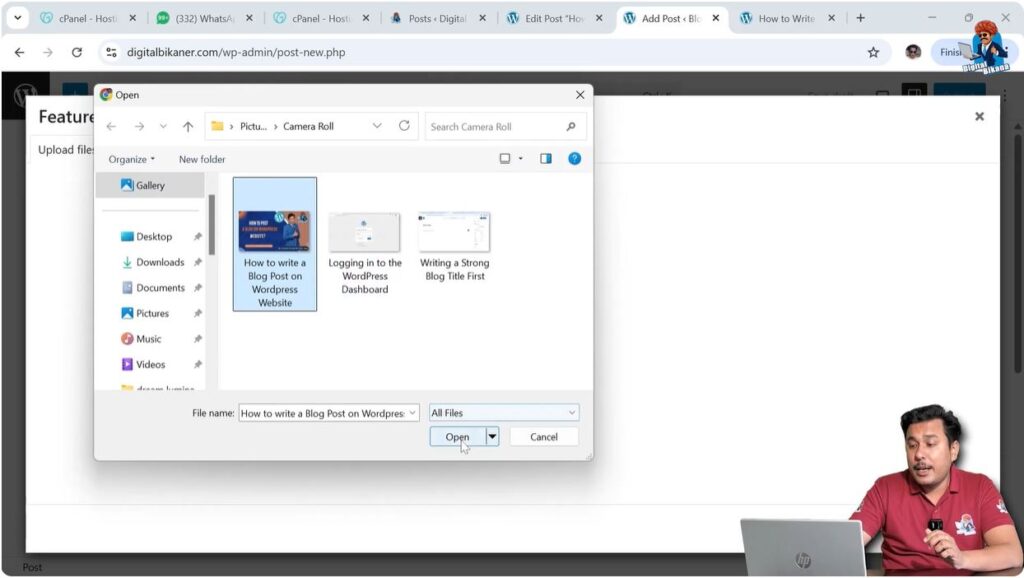This screenshot has width=1024, height=578.
Task: Navigate up one folder level
Action: (187, 126)
